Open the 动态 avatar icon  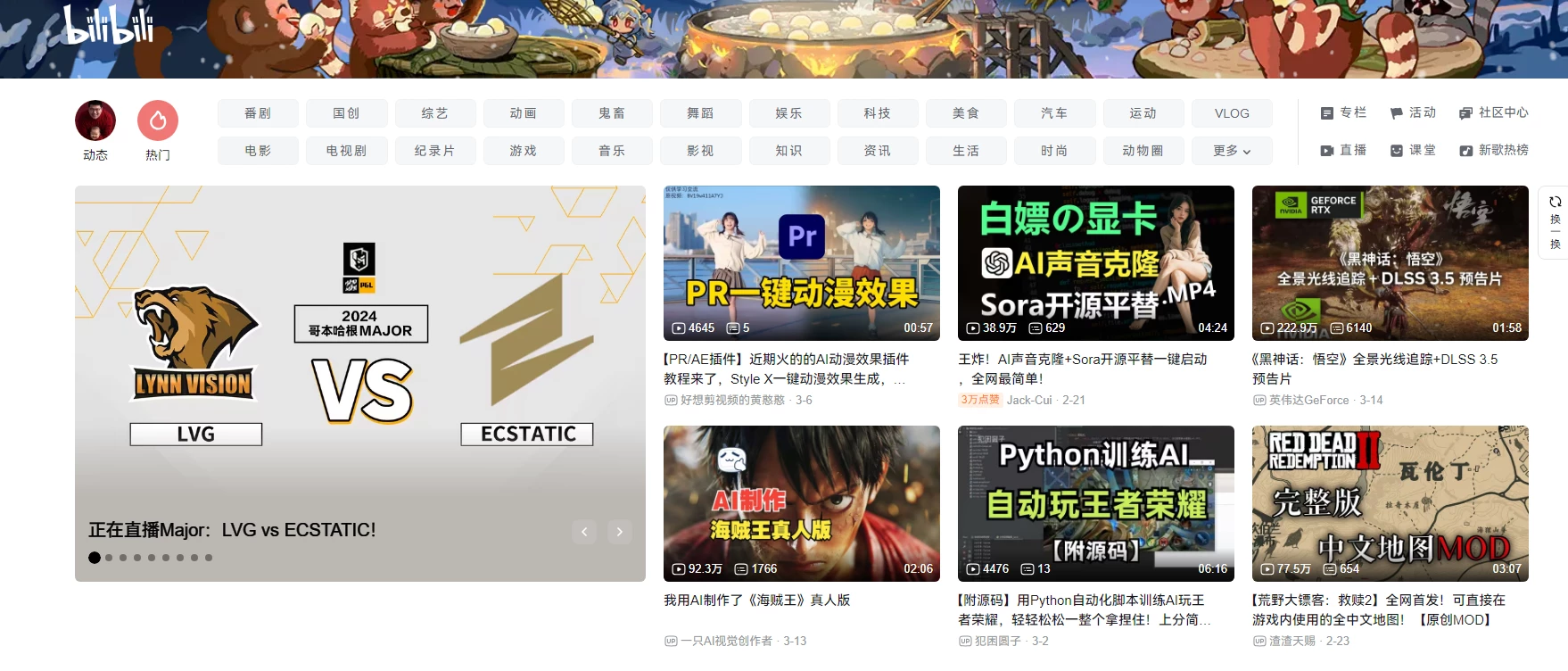pyautogui.click(x=95, y=120)
